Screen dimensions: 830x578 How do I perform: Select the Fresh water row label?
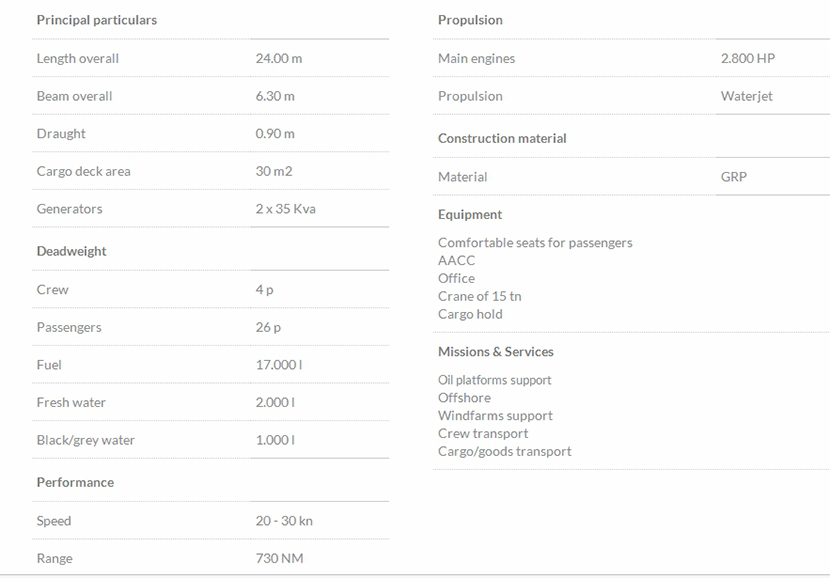[x=71, y=402]
